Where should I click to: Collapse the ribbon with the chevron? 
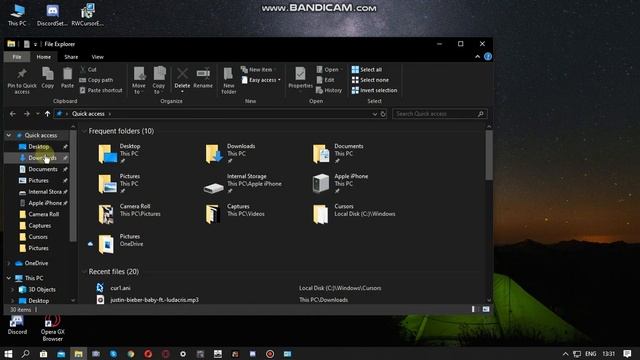(477, 57)
